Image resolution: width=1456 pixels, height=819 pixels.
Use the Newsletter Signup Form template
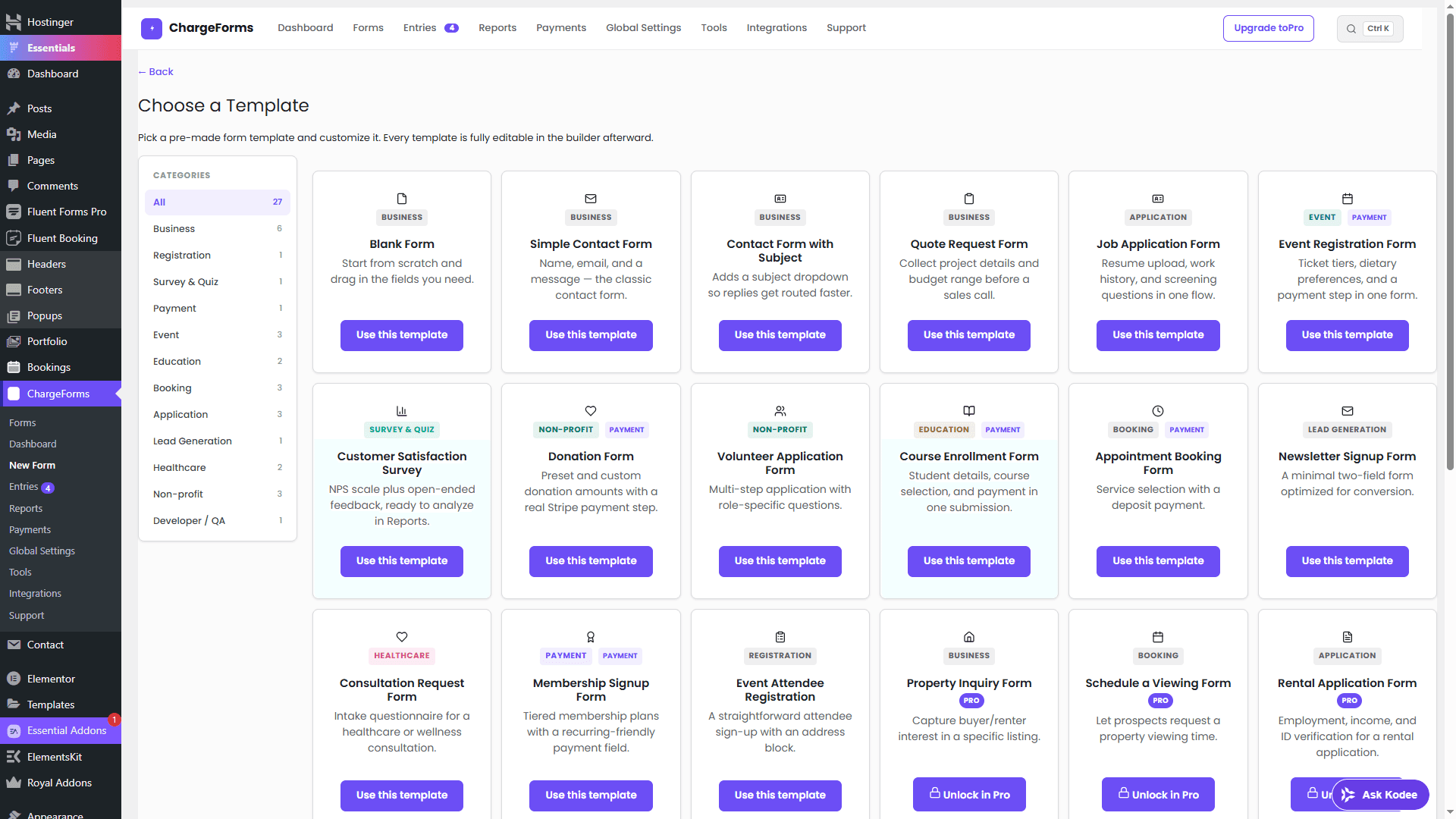(1347, 561)
